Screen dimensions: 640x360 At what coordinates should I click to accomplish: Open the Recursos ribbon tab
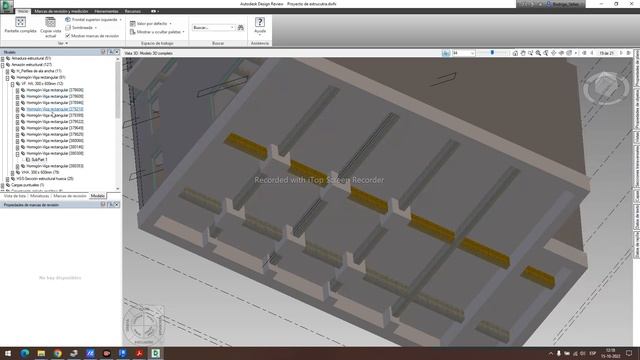(x=133, y=11)
